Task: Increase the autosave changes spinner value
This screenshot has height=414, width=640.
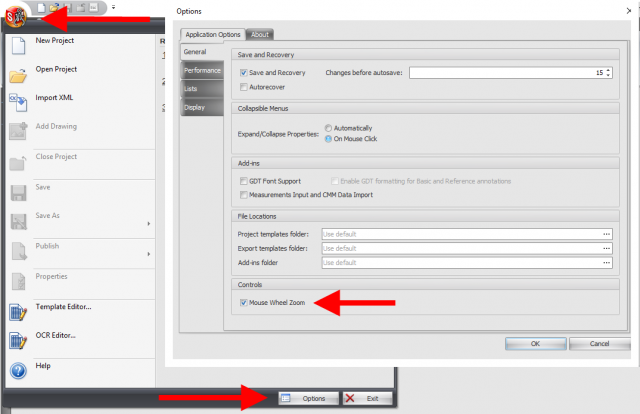Action: tap(608, 70)
